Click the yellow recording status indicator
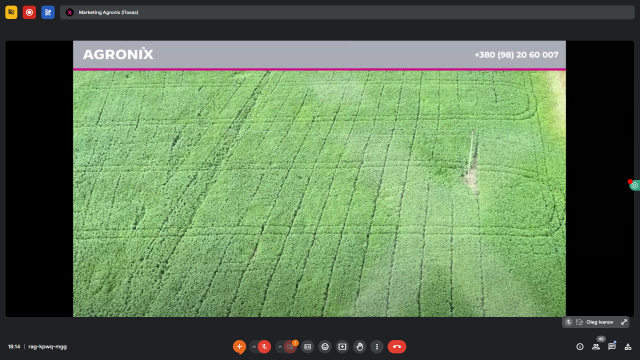 [x=11, y=12]
